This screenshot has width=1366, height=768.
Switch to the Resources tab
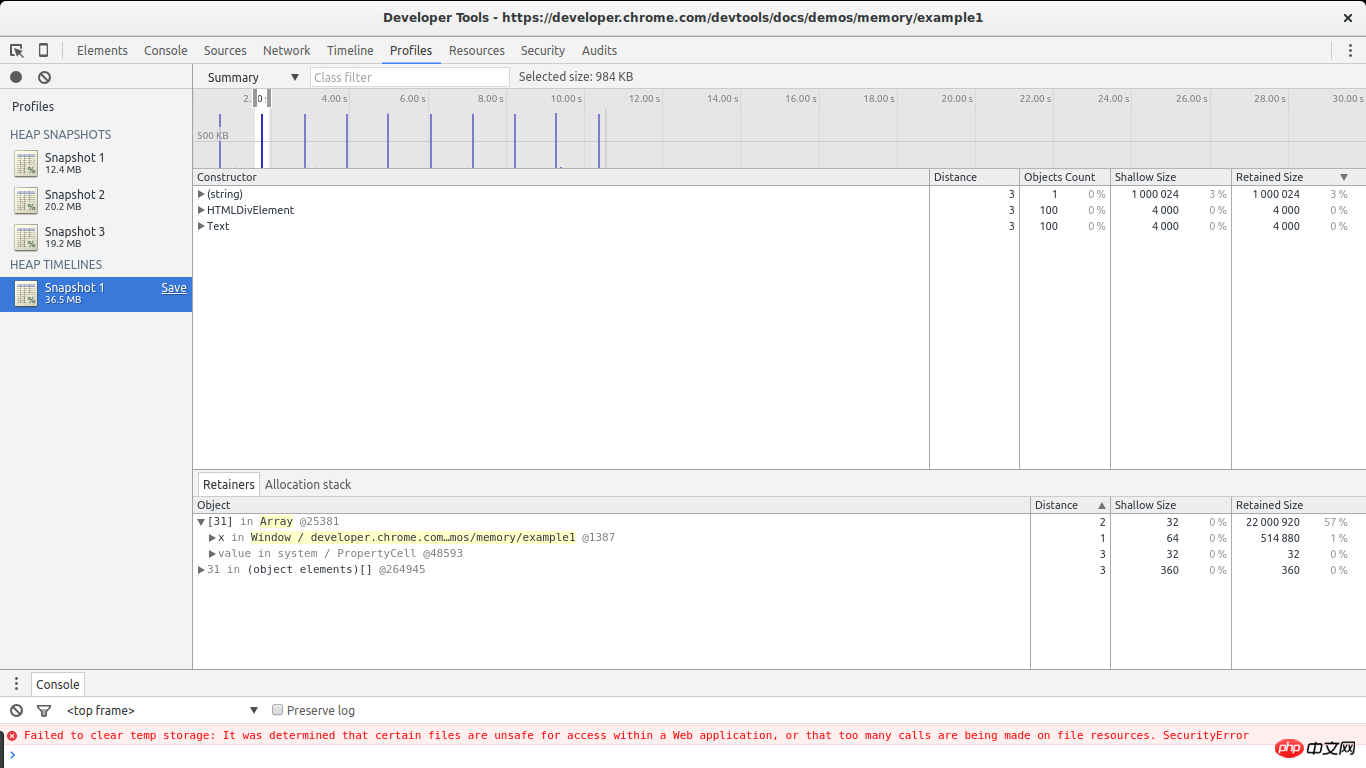[477, 50]
